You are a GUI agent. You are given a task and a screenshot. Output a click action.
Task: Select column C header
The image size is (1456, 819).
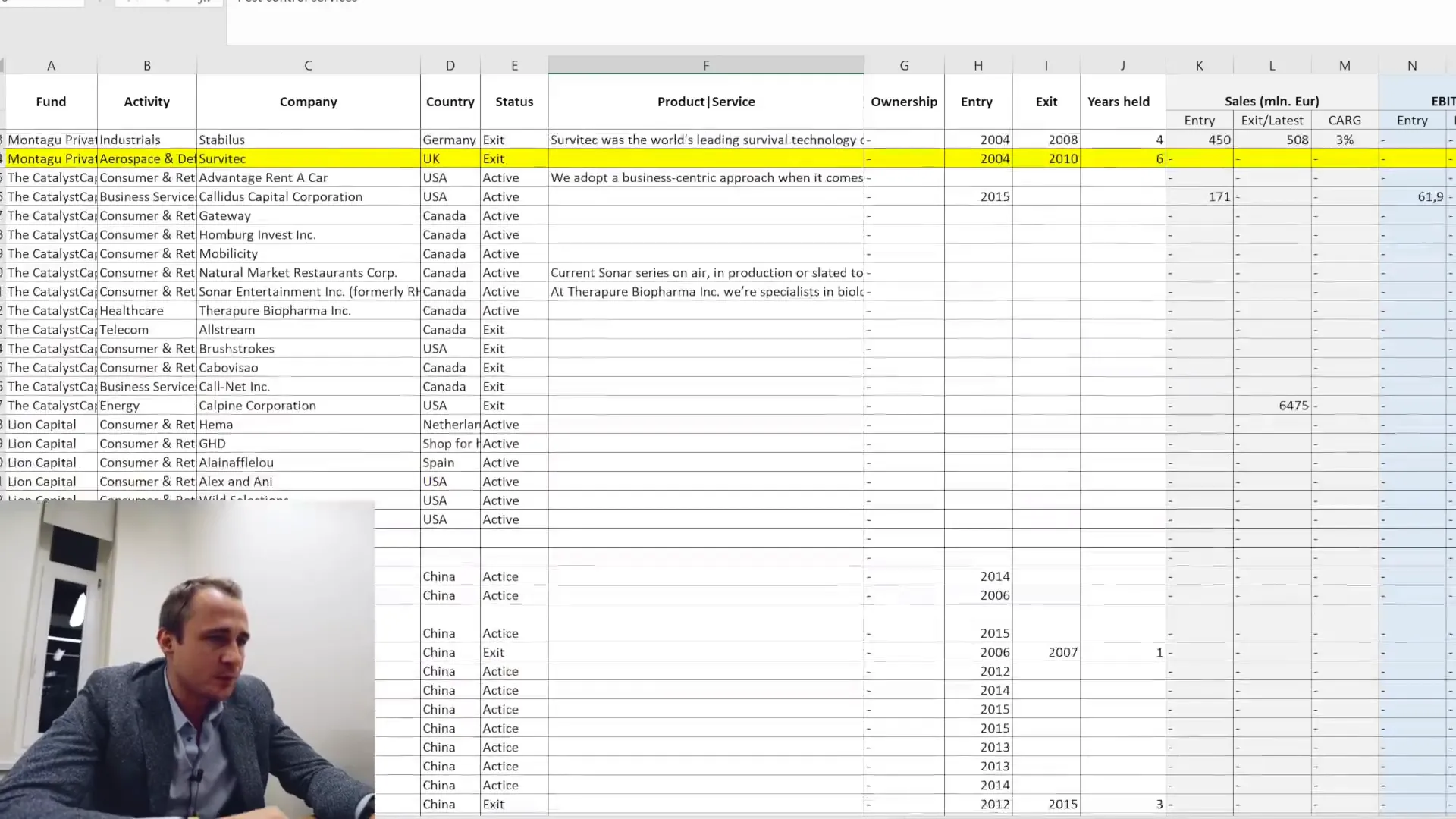click(x=308, y=65)
